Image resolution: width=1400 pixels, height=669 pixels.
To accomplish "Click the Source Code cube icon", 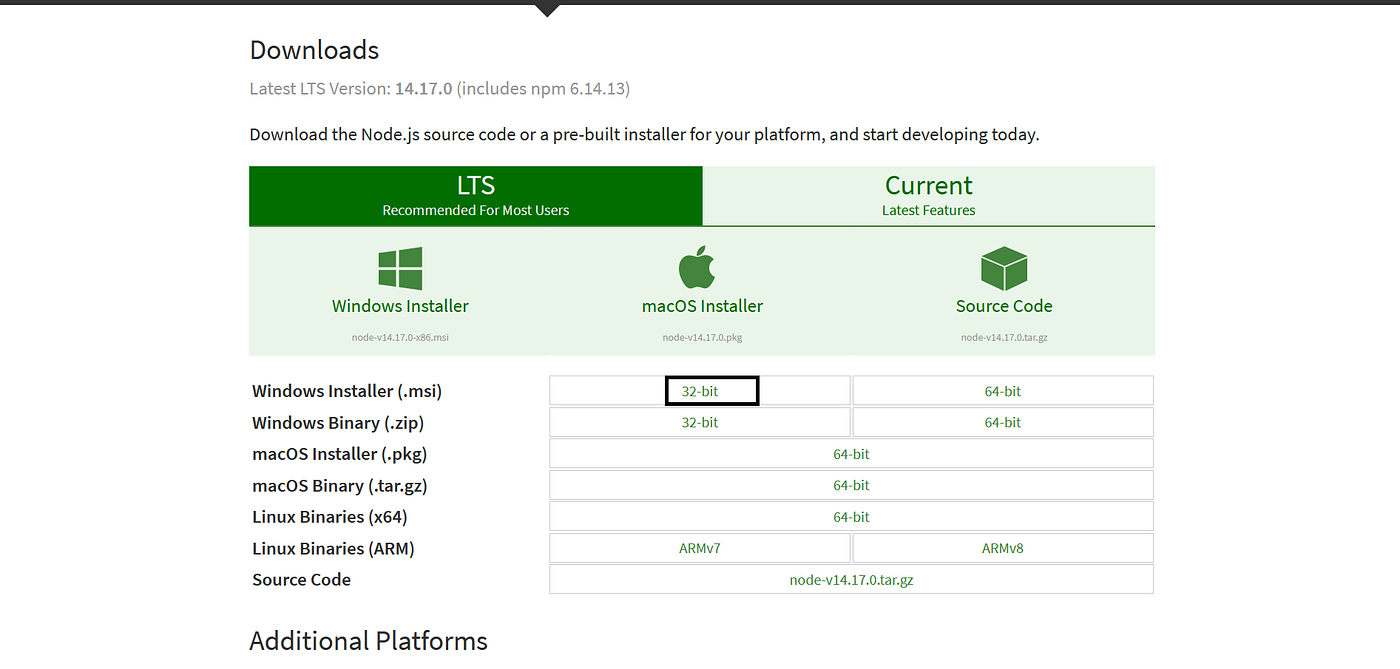I will click(1004, 269).
